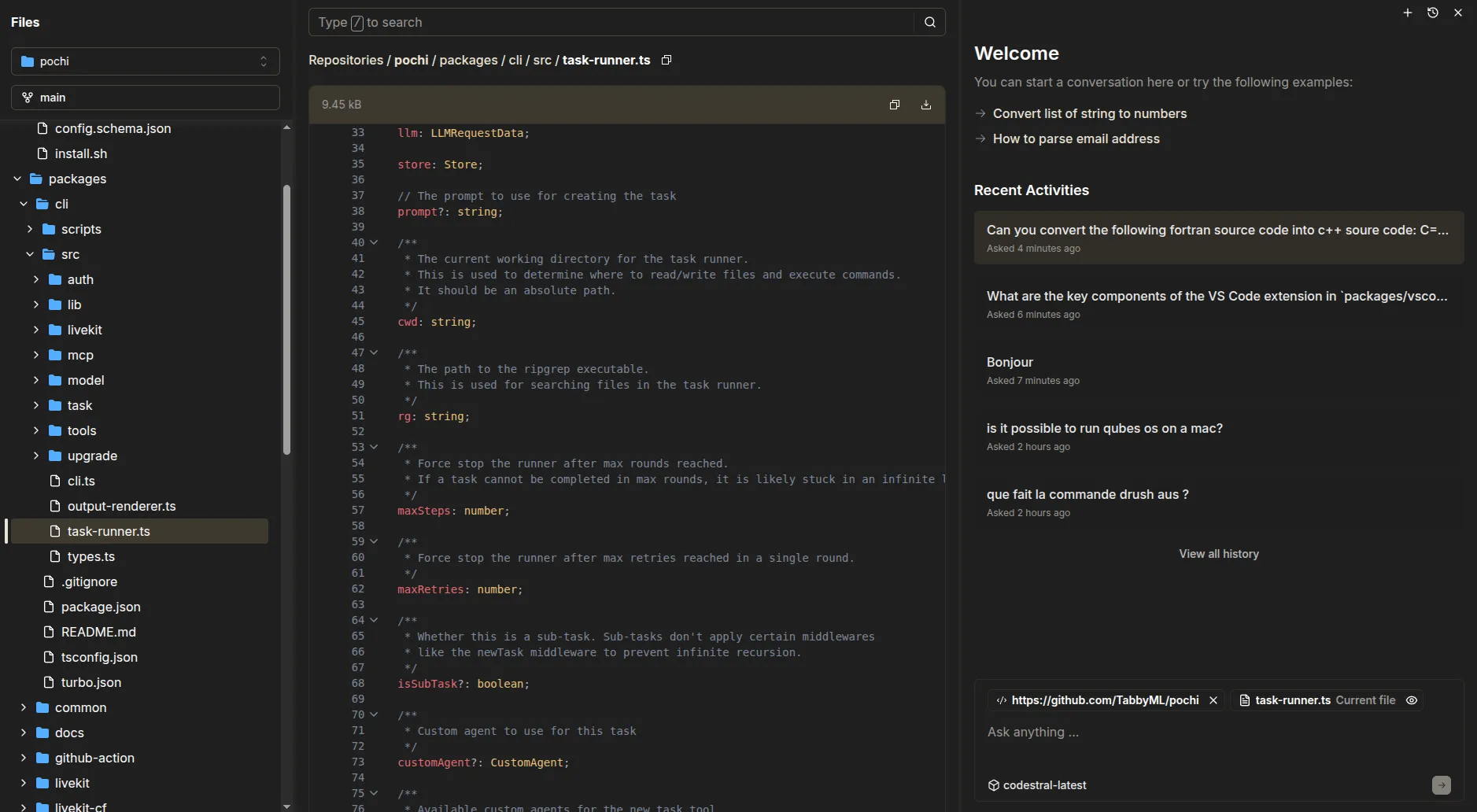Click the search magnifier icon
The height and width of the screenshot is (812, 1477).
point(929,22)
